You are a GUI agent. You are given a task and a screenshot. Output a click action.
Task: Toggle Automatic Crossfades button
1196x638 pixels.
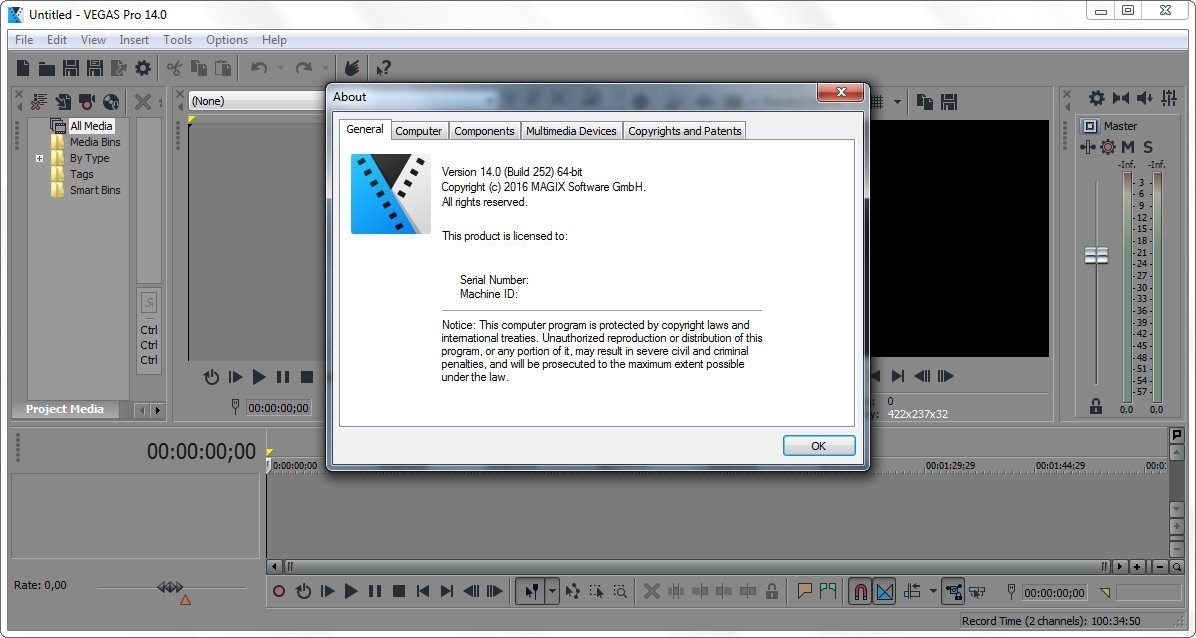[x=884, y=591]
